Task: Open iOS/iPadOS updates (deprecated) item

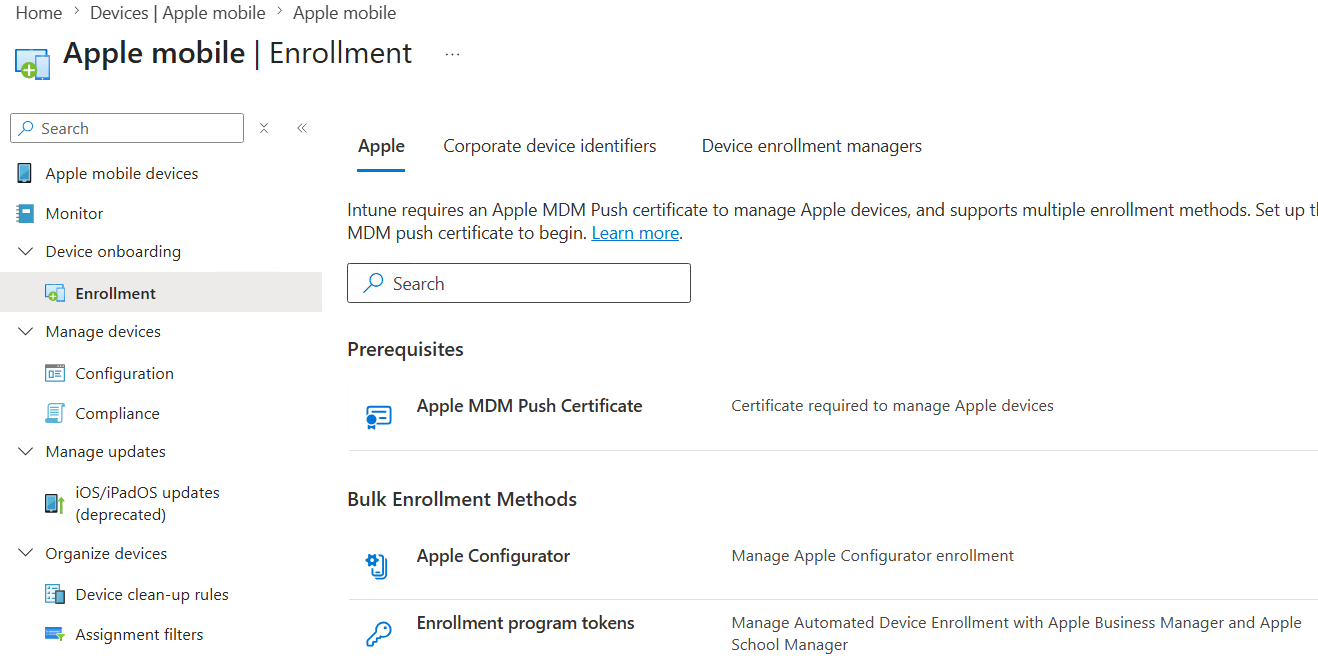Action: coord(147,503)
